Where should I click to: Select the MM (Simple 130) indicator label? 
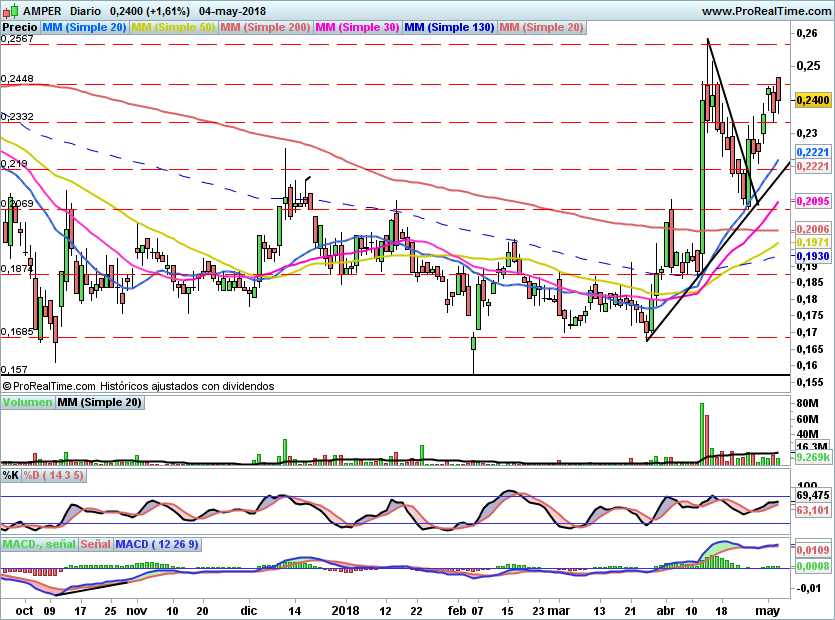pyautogui.click(x=449, y=28)
